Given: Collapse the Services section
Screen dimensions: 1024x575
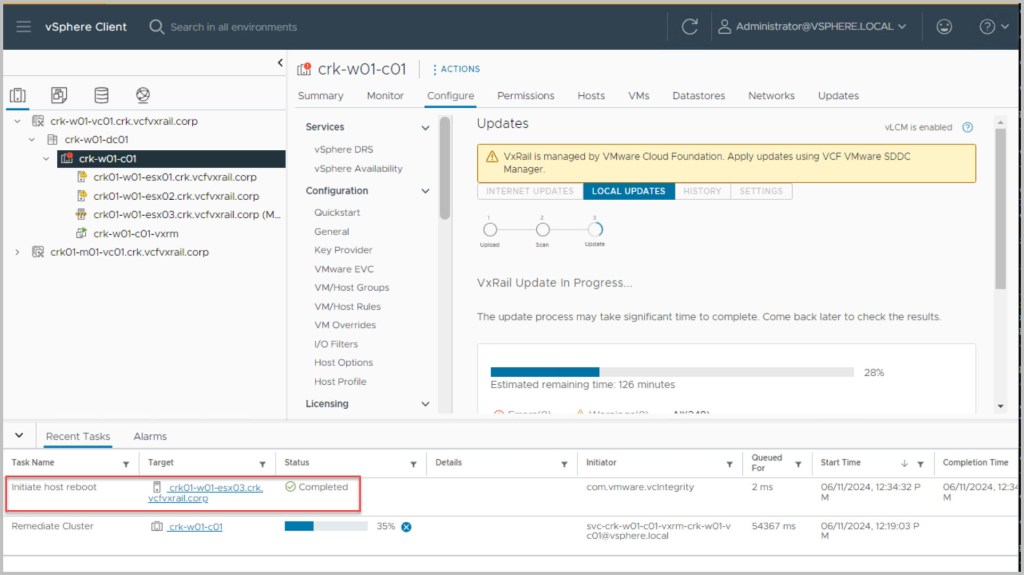Looking at the screenshot, I should (425, 128).
